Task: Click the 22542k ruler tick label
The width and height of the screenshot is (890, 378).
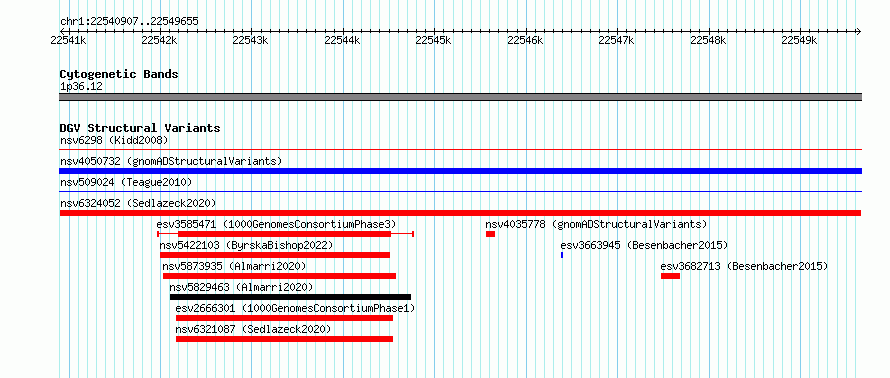Action: (159, 40)
